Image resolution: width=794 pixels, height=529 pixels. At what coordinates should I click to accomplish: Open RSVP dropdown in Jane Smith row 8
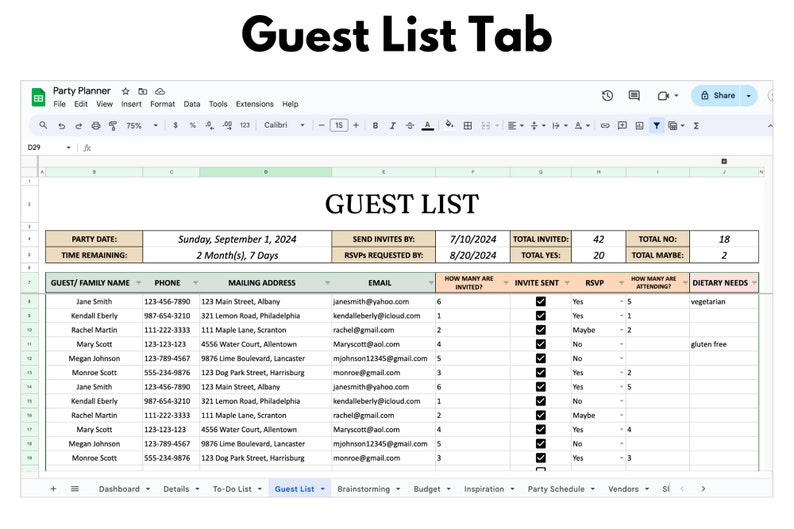tap(621, 301)
